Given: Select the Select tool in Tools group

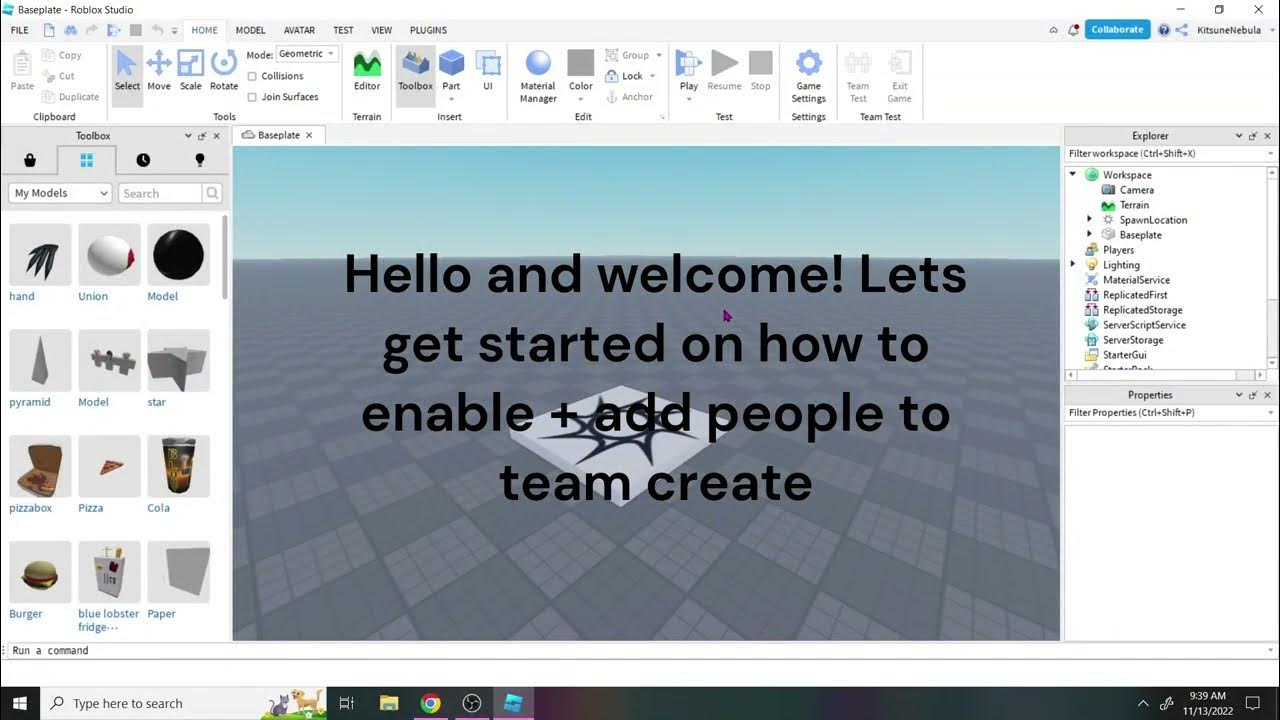Looking at the screenshot, I should pyautogui.click(x=127, y=70).
